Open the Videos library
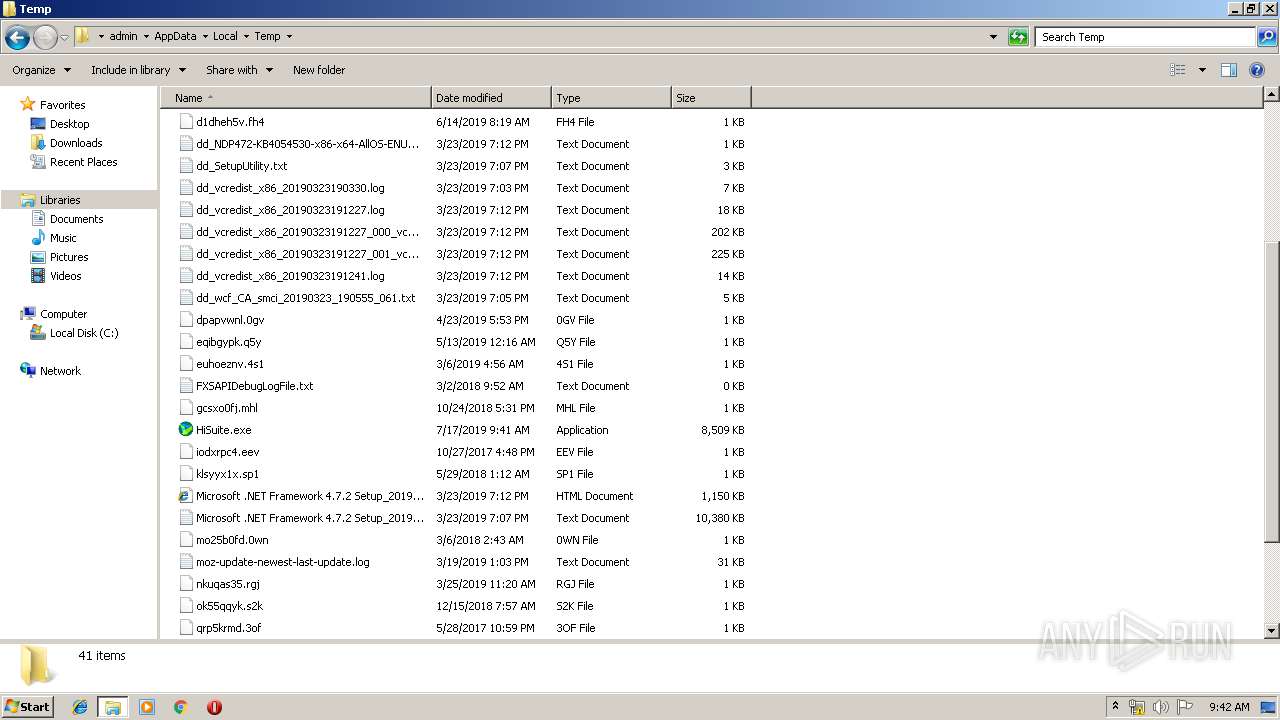This screenshot has height=720, width=1280. click(65, 276)
